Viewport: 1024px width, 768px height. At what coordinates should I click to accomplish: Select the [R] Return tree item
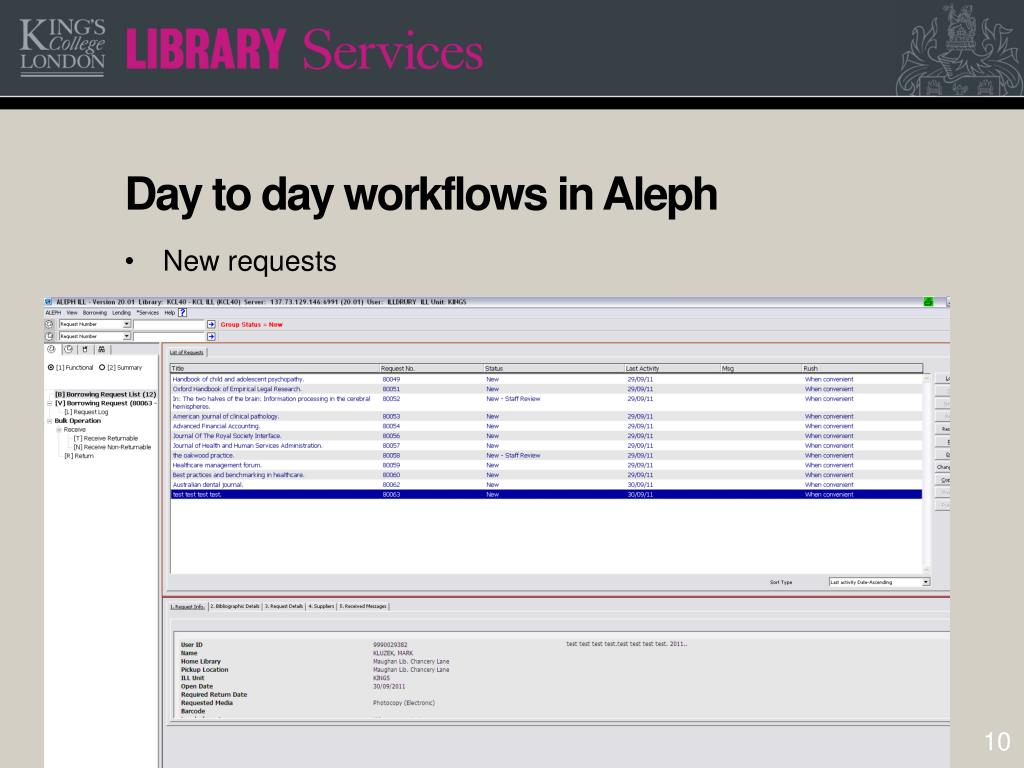(x=79, y=456)
